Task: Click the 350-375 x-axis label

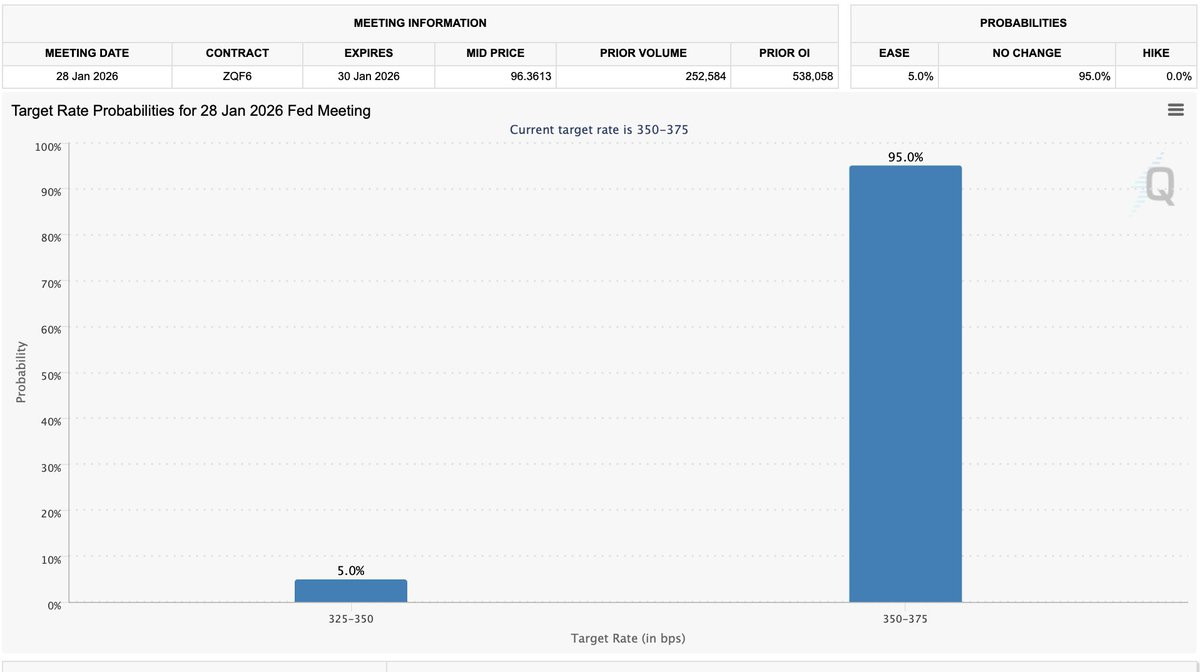Action: (905, 620)
